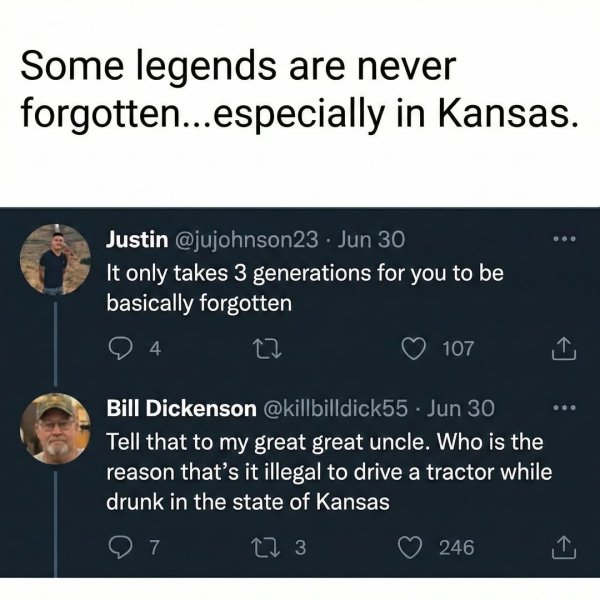Open Jun 30 timestamp on Justin's tweet
The height and width of the screenshot is (600, 600).
coord(370,240)
